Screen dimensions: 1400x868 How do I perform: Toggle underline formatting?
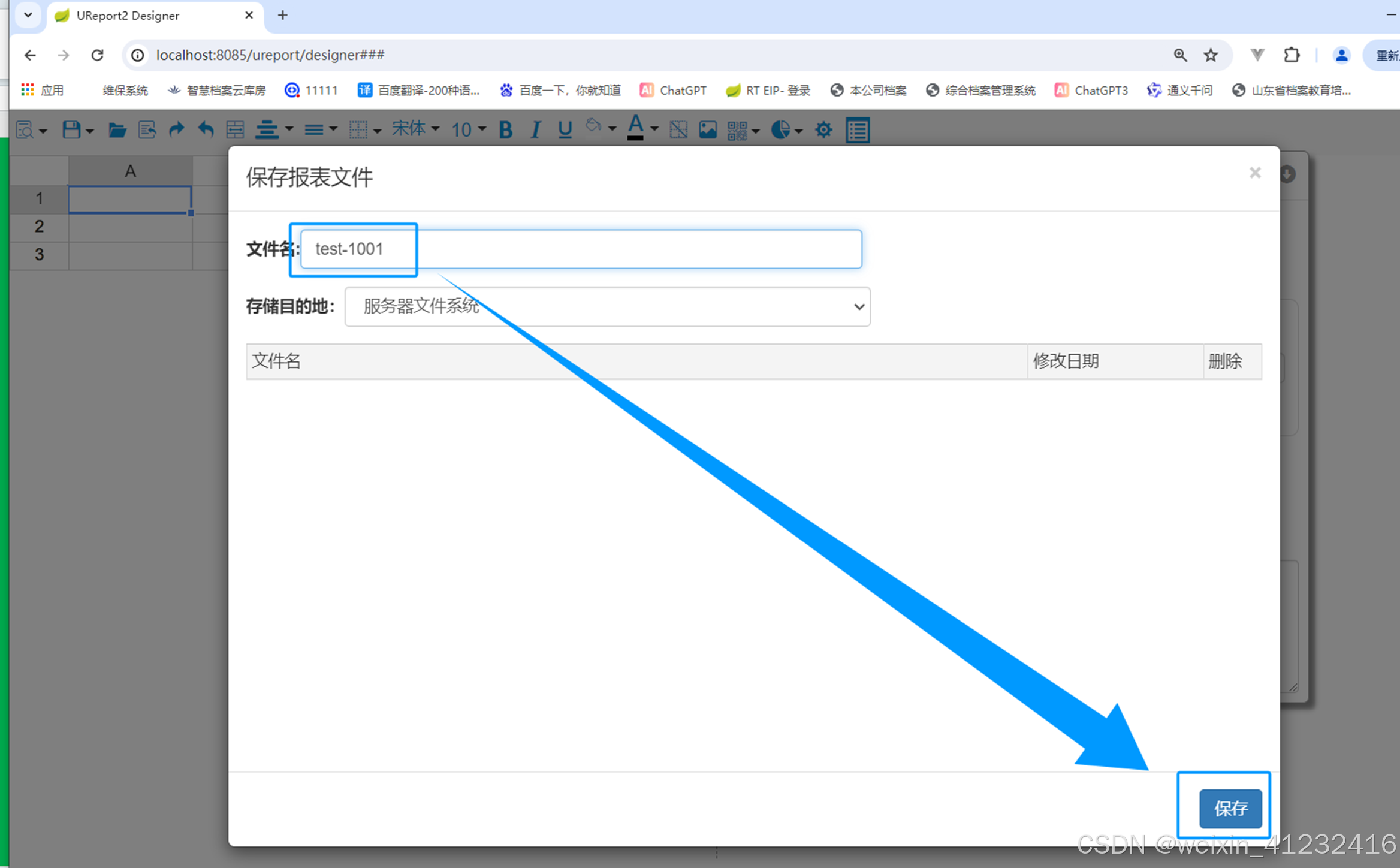[x=564, y=129]
